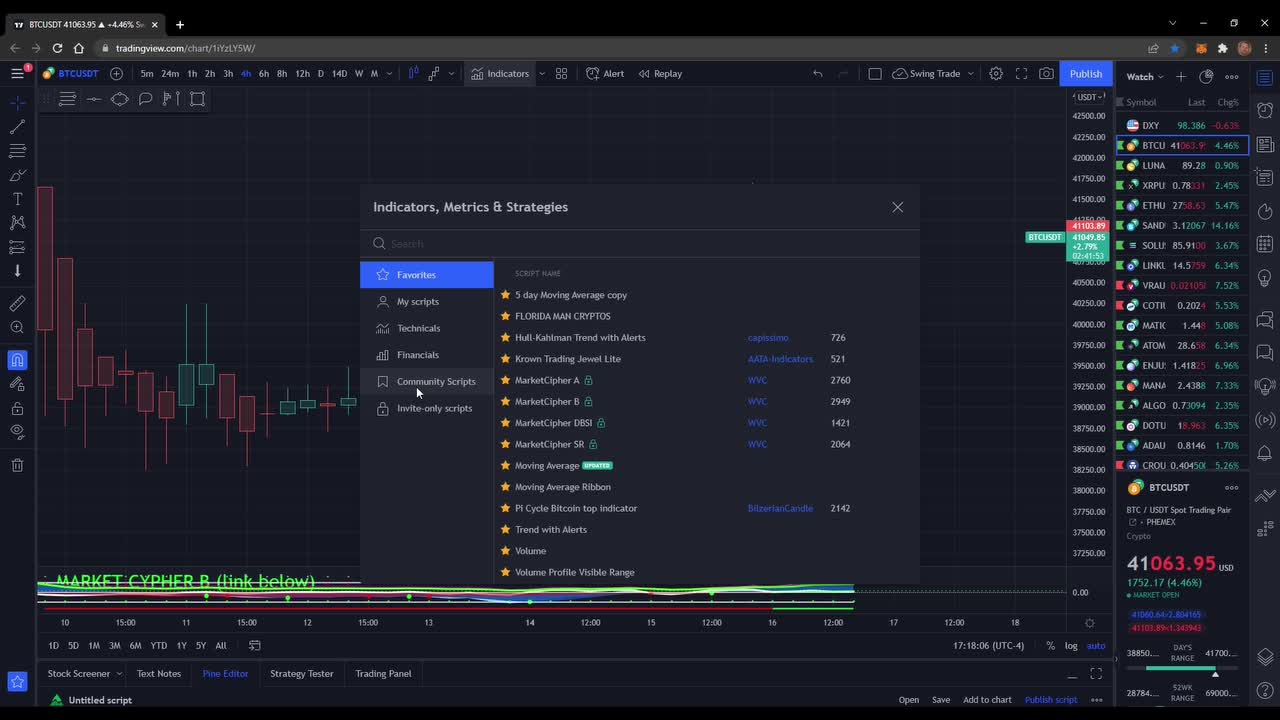Expand the timeframe interval dropdown arrow

pyautogui.click(x=389, y=73)
